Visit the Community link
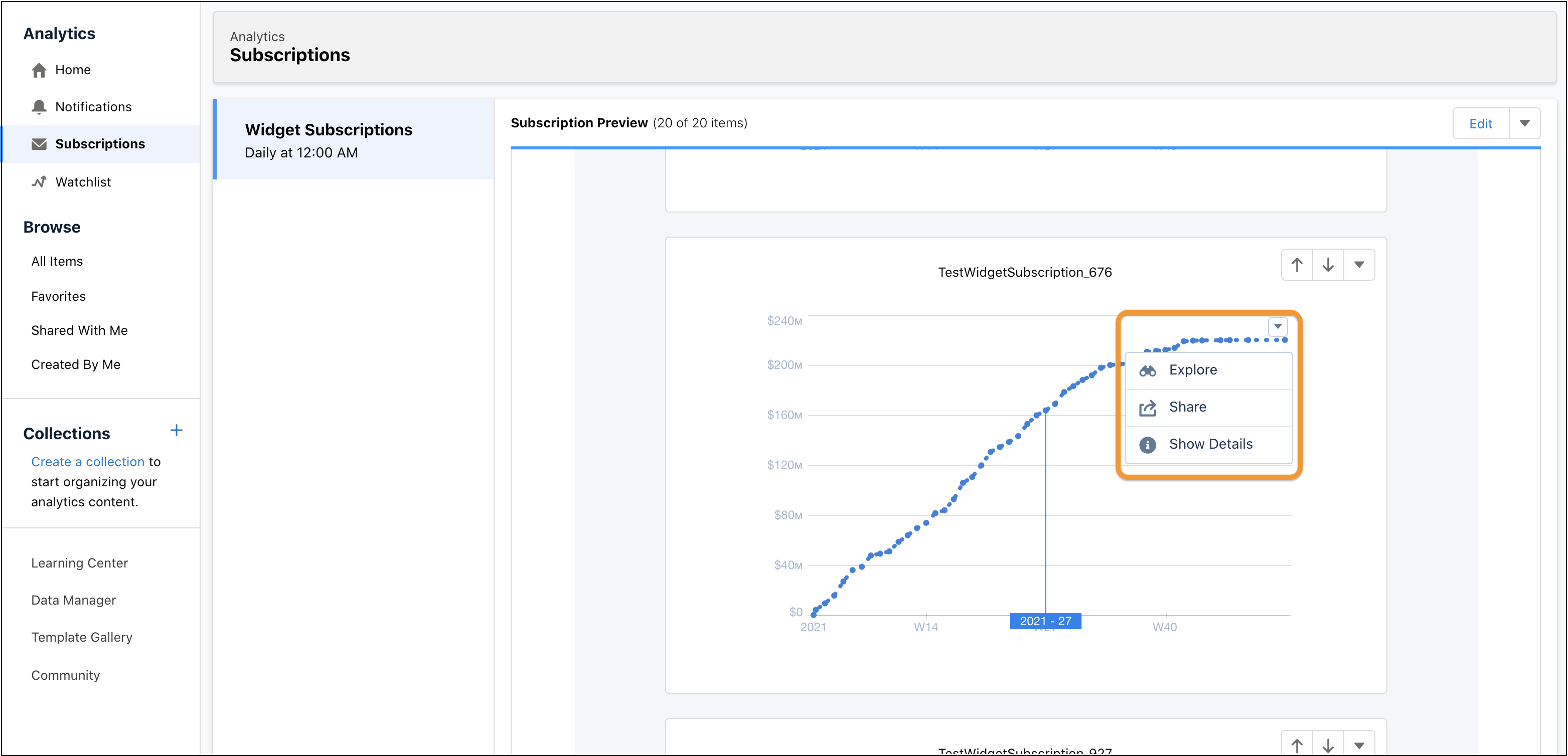Screen dimensions: 1568x756 [66, 675]
